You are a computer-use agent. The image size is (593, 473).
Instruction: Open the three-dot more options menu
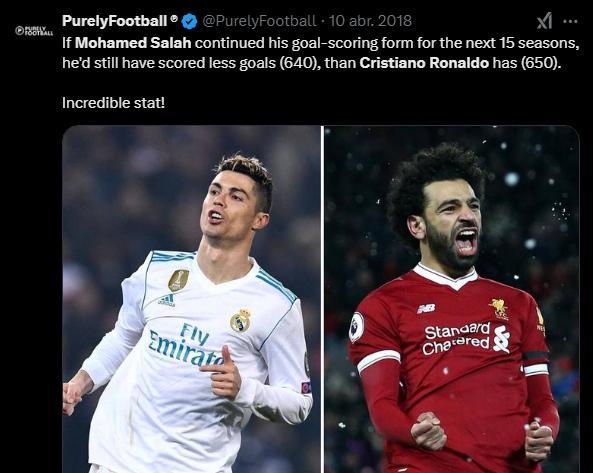pyautogui.click(x=570, y=22)
